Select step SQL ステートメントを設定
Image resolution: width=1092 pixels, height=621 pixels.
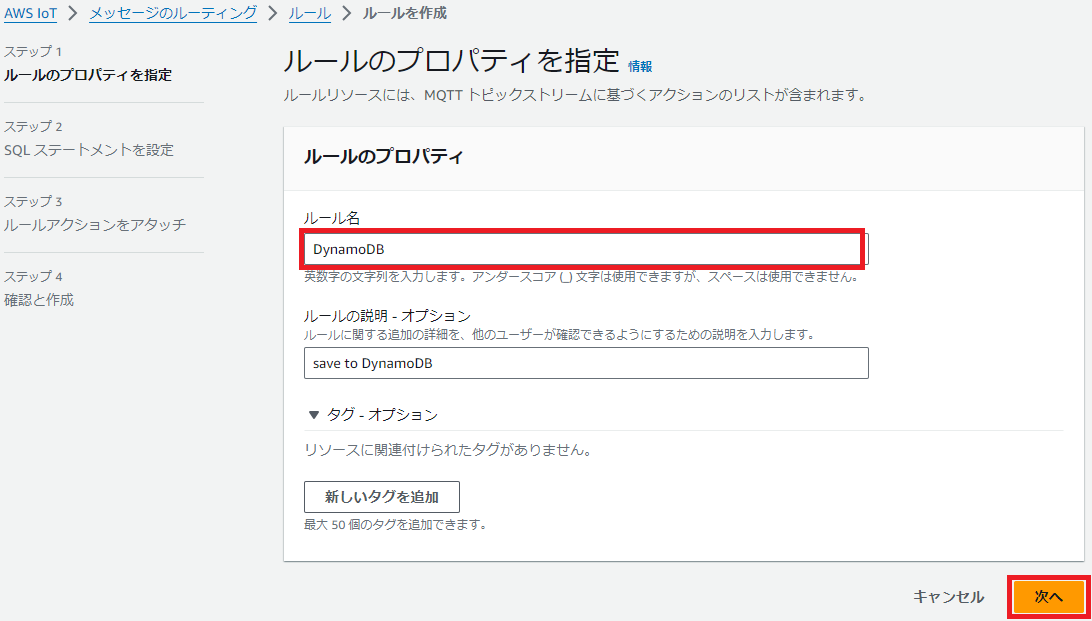coord(88,150)
